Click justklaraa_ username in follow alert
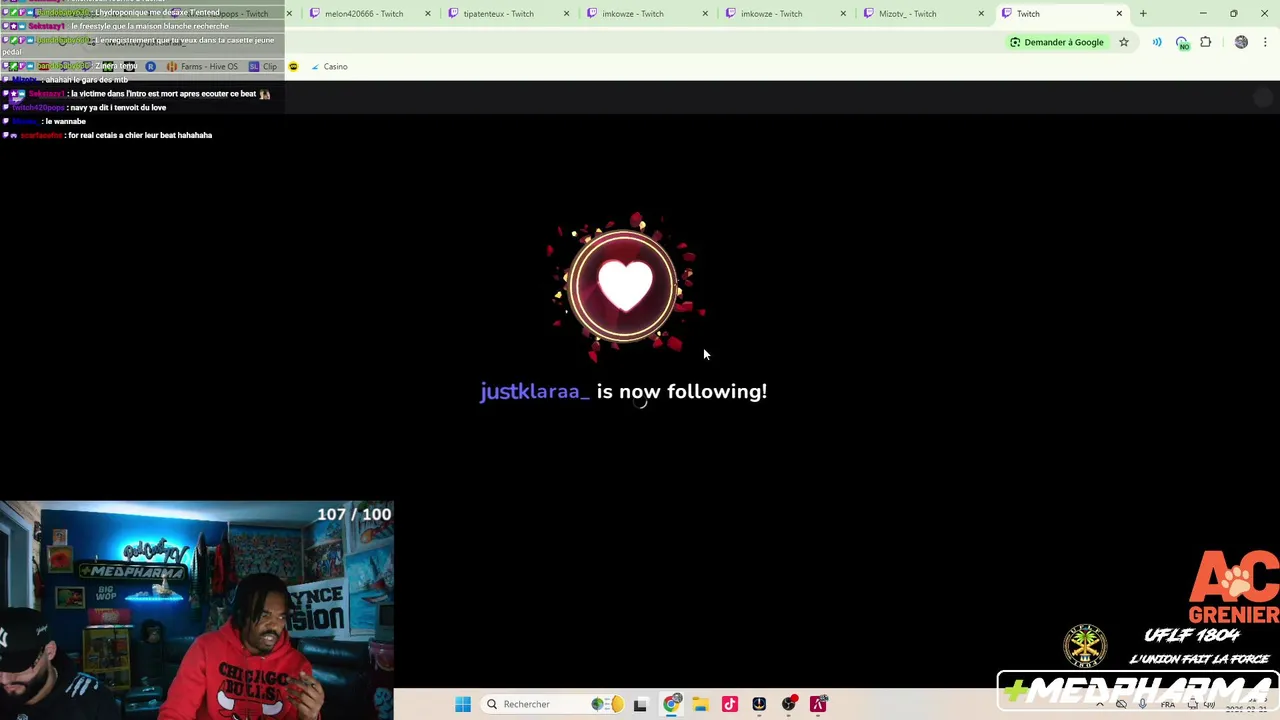The image size is (1280, 720). [535, 392]
